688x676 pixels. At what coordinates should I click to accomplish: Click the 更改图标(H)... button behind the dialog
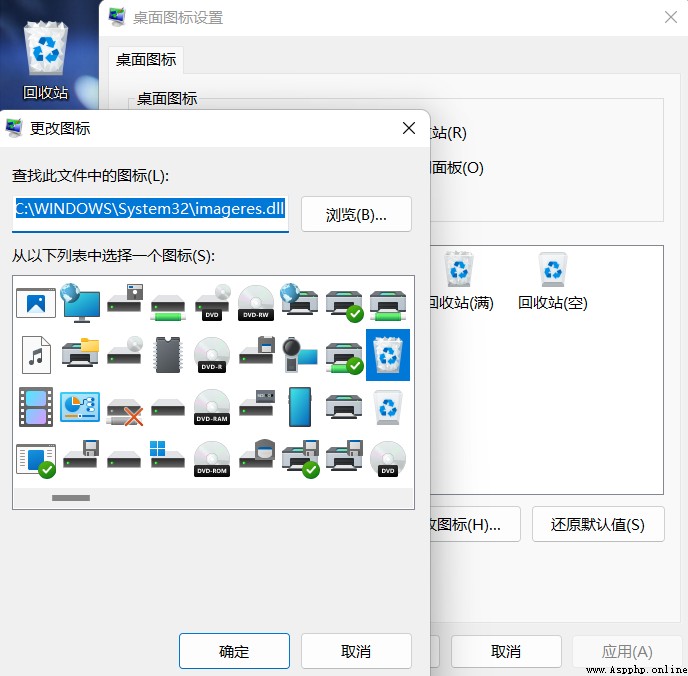[475, 524]
